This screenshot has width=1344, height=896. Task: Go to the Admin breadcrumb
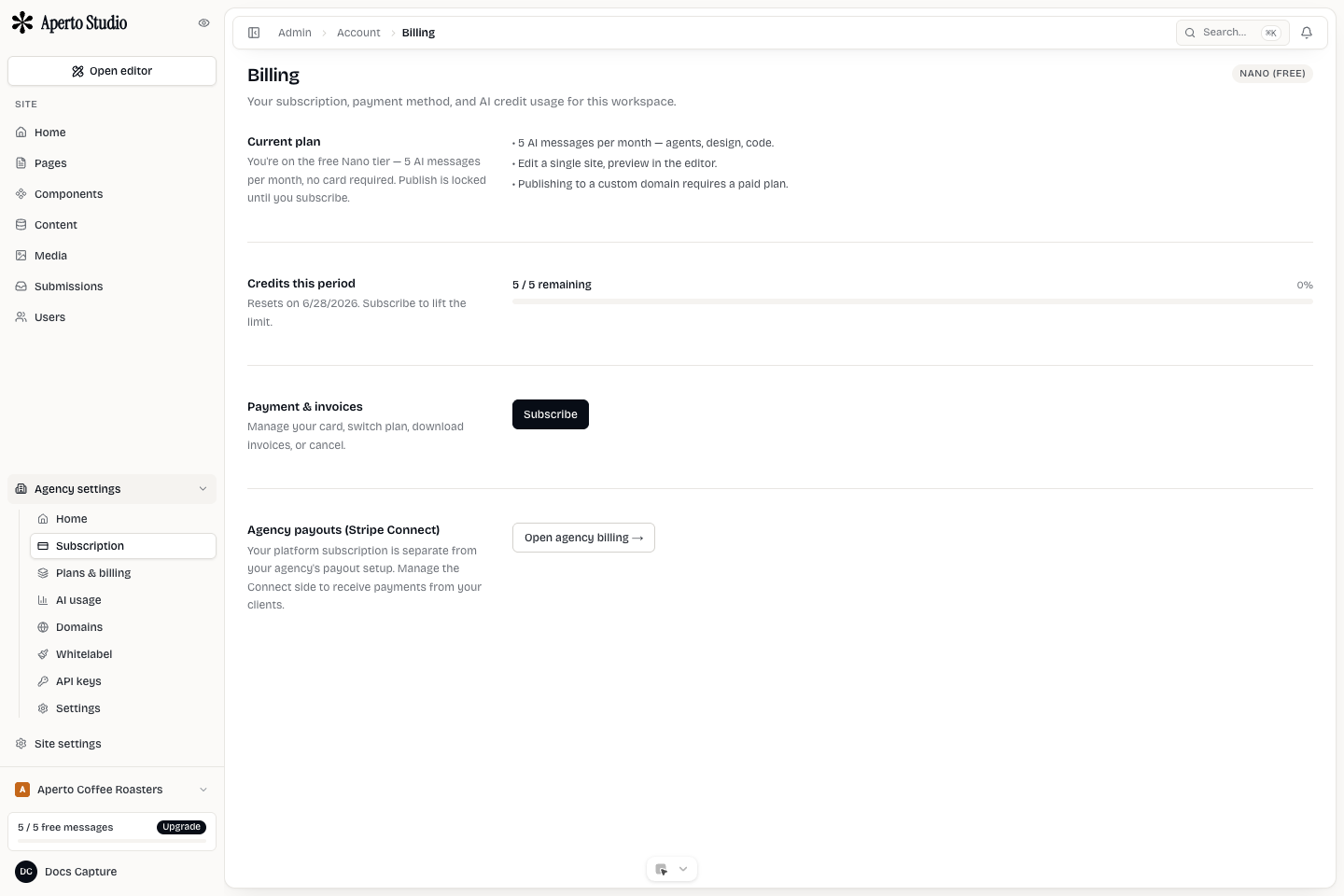pos(295,33)
